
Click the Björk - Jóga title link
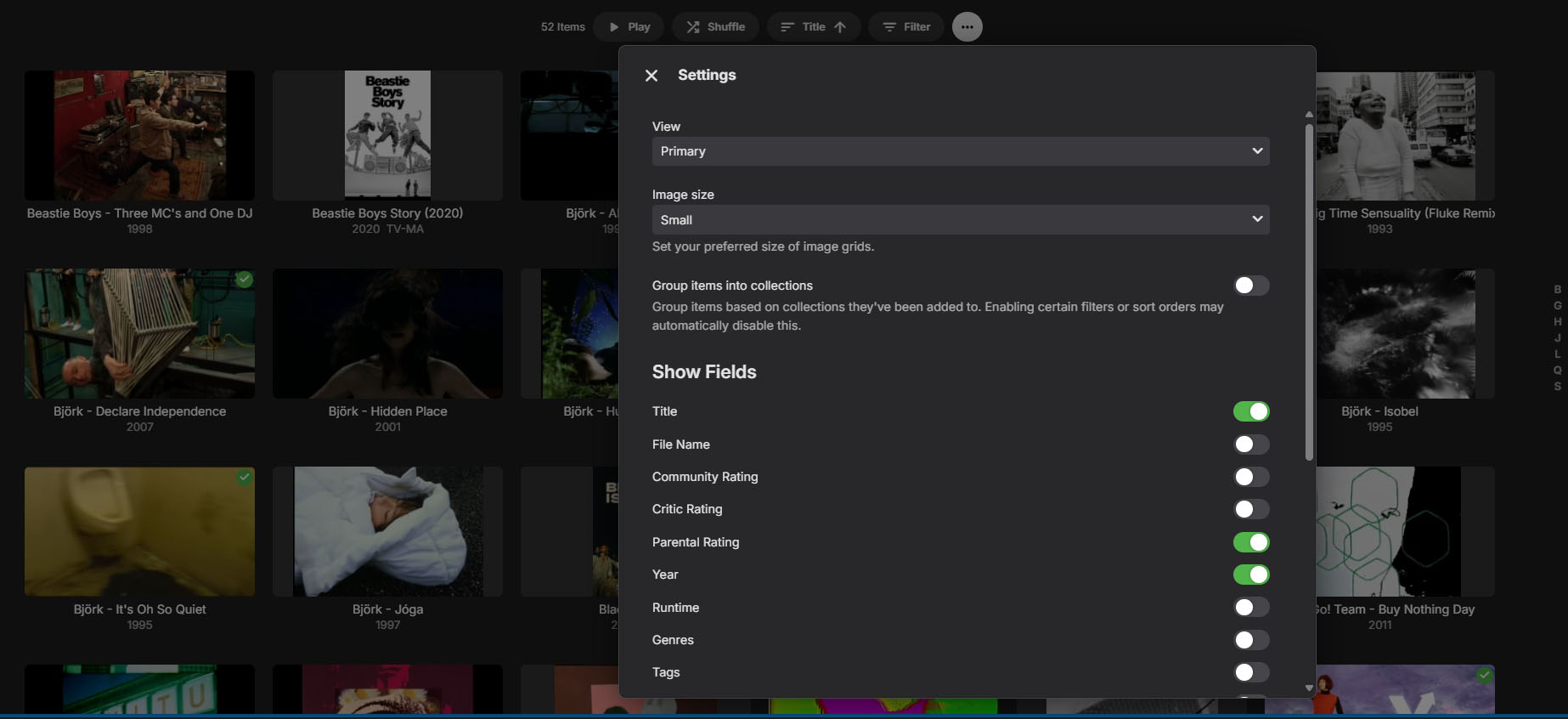[387, 609]
